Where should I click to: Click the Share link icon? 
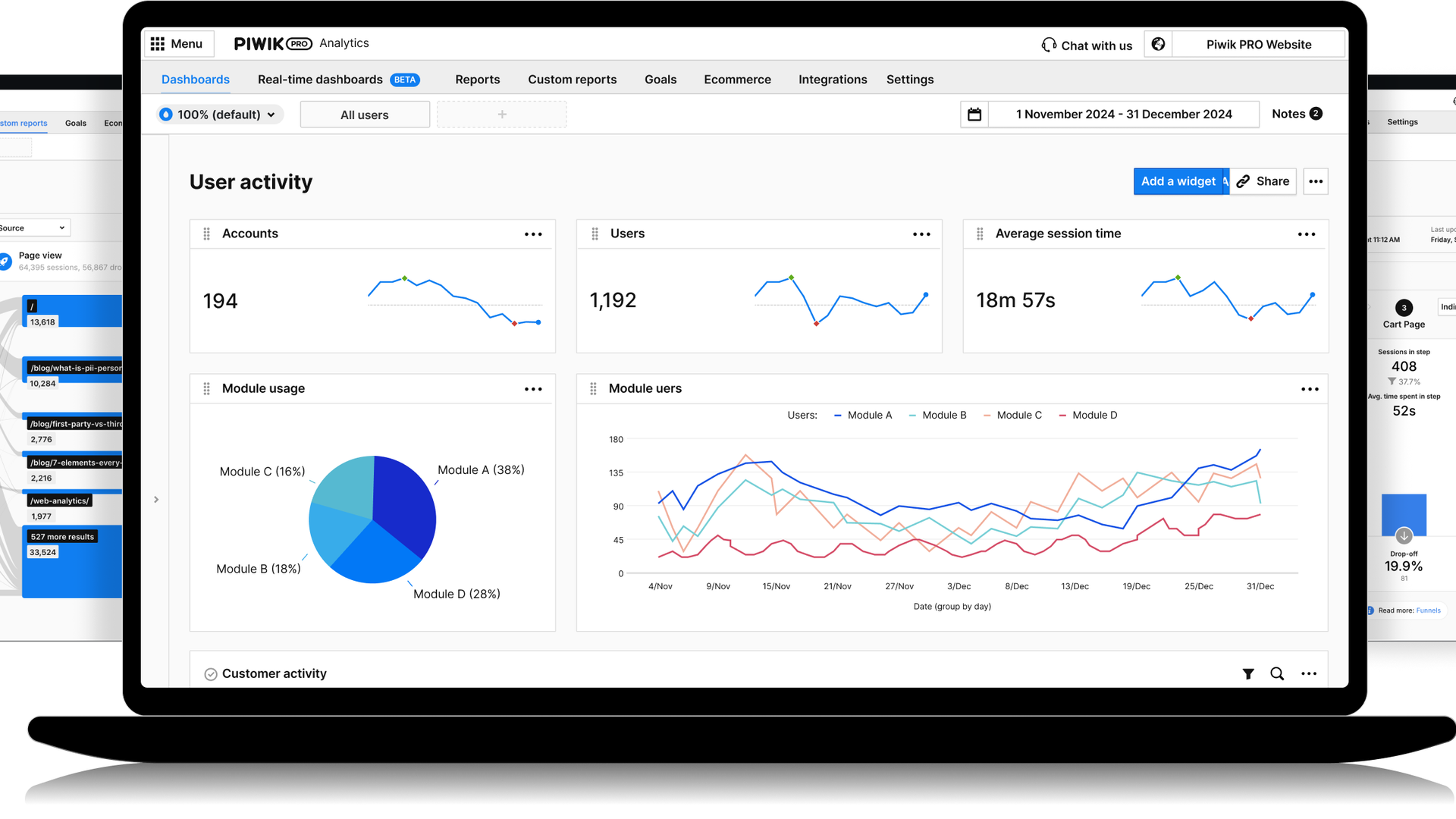click(x=1243, y=181)
